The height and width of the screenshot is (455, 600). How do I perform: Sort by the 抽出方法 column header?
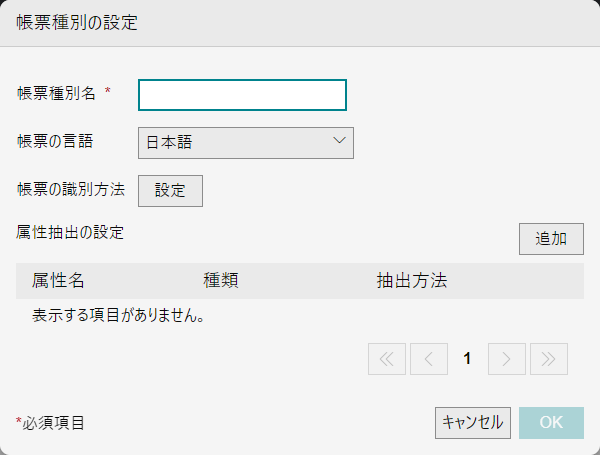click(x=412, y=281)
